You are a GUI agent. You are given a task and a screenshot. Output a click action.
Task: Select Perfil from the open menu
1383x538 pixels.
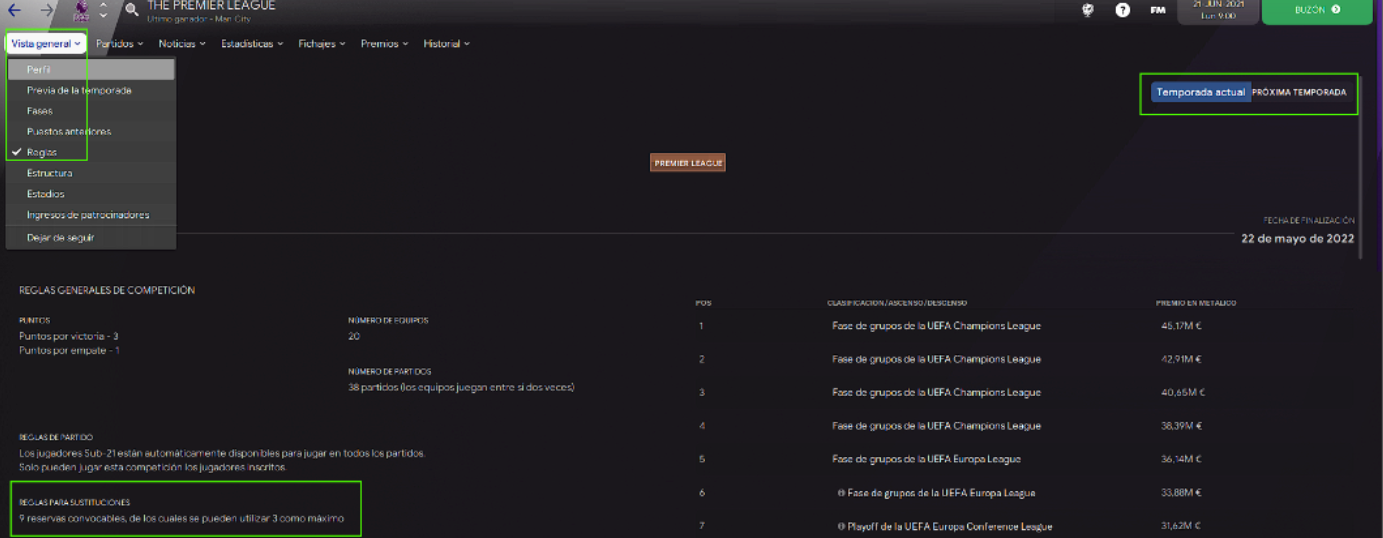pos(91,70)
